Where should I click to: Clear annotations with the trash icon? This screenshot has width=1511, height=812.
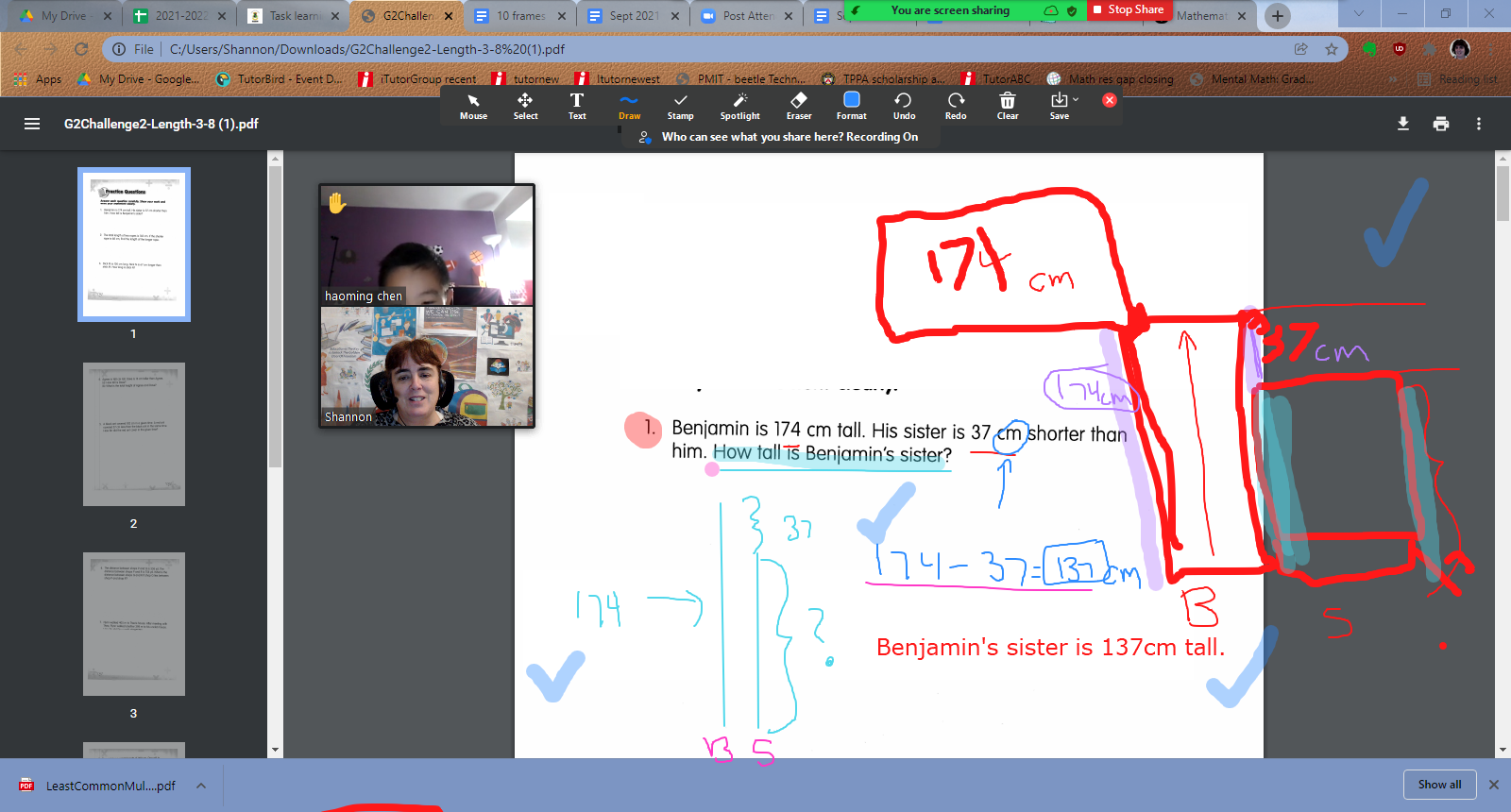1008,106
